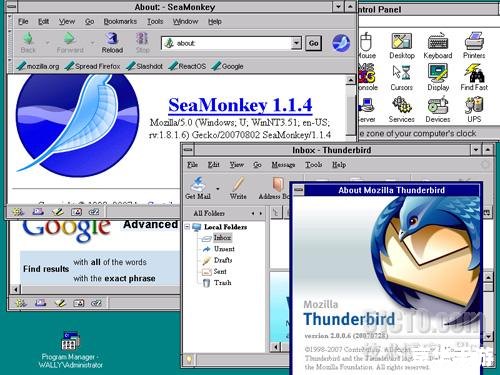Select the Drafts folder
The height and width of the screenshot is (375, 500).
click(217, 260)
